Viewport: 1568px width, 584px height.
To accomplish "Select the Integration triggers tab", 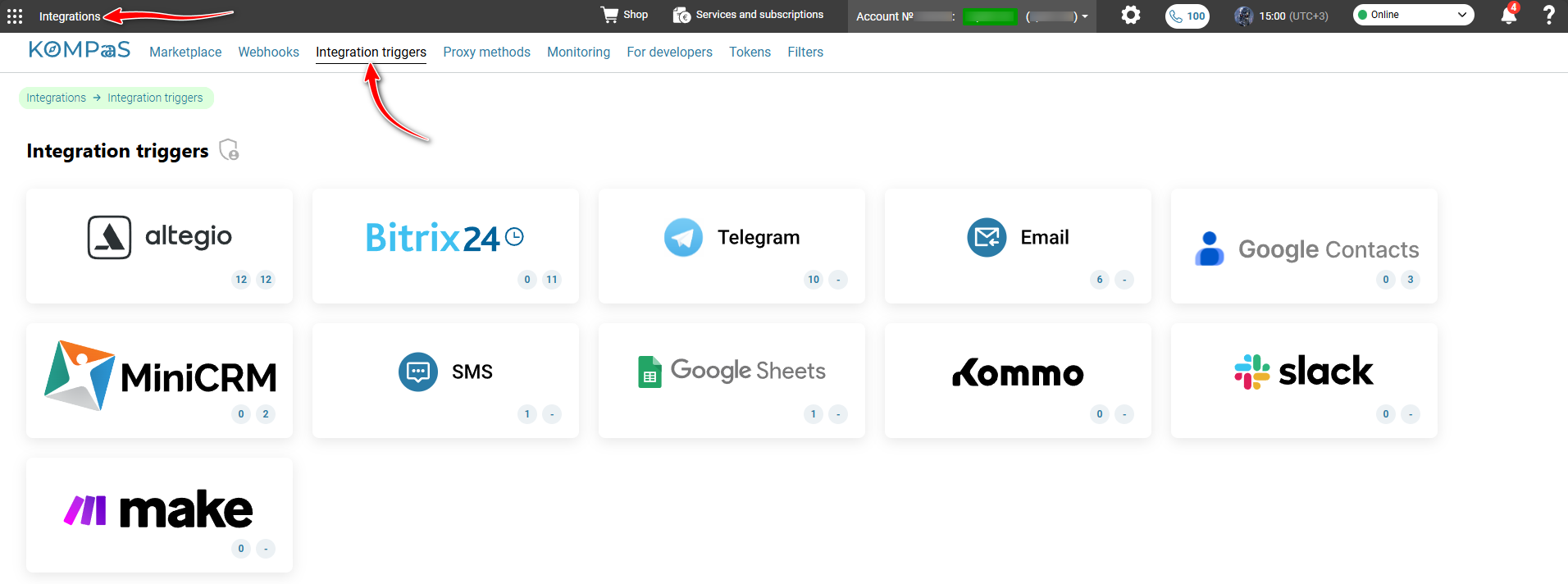I will (371, 52).
